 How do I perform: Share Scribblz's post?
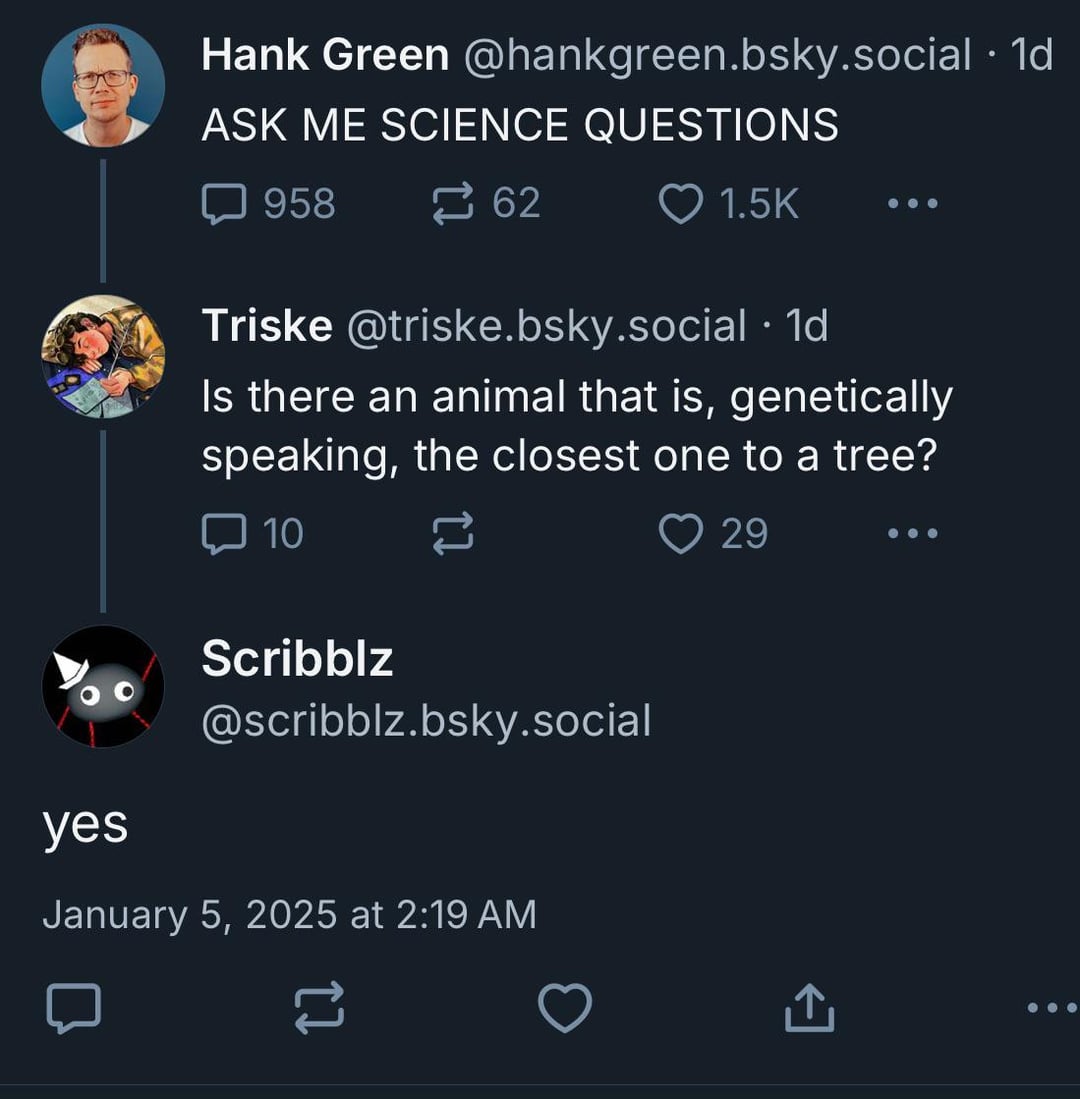coord(809,1008)
